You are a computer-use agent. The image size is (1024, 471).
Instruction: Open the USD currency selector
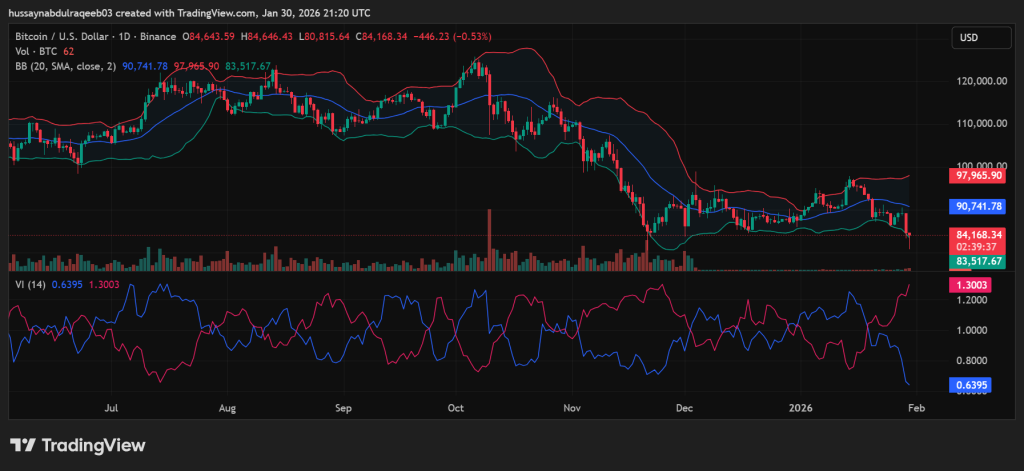tap(968, 38)
